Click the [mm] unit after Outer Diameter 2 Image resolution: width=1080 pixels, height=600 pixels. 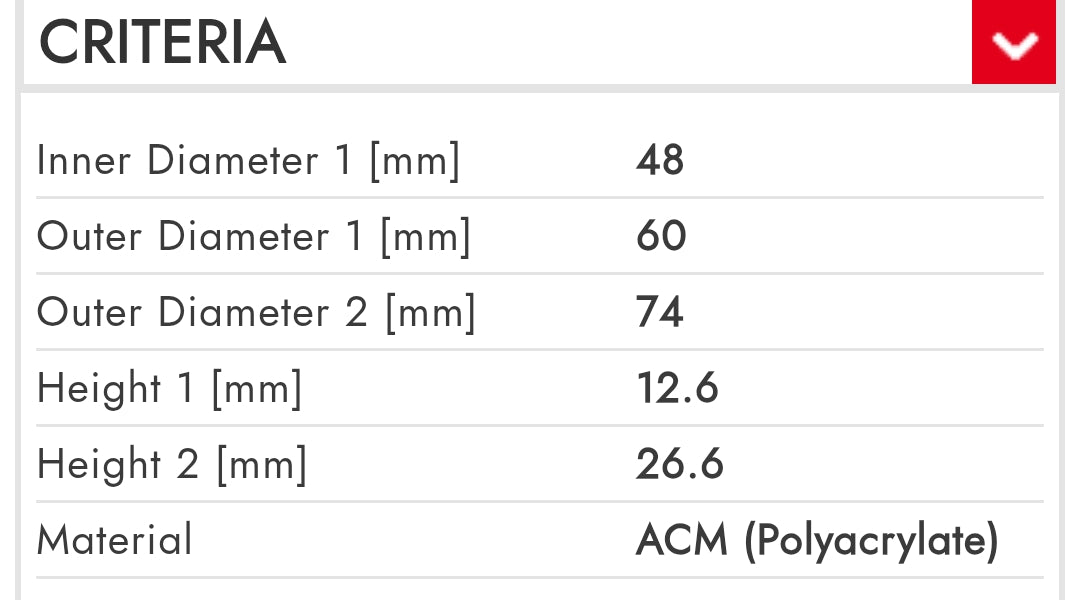(x=431, y=313)
